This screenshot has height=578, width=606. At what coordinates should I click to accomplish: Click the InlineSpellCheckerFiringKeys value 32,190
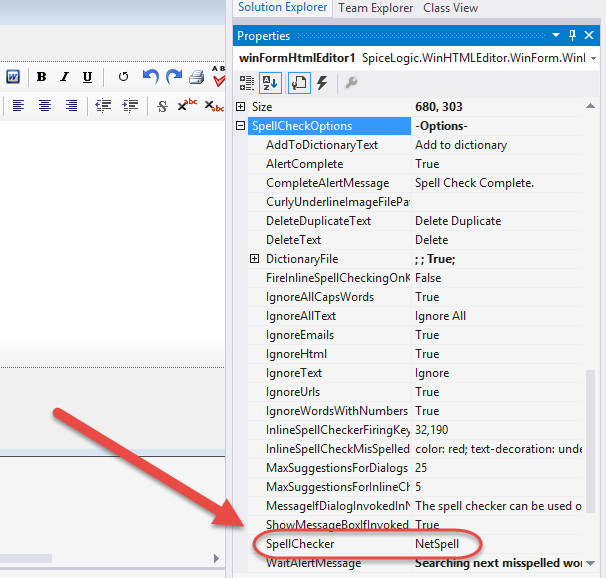coord(497,430)
